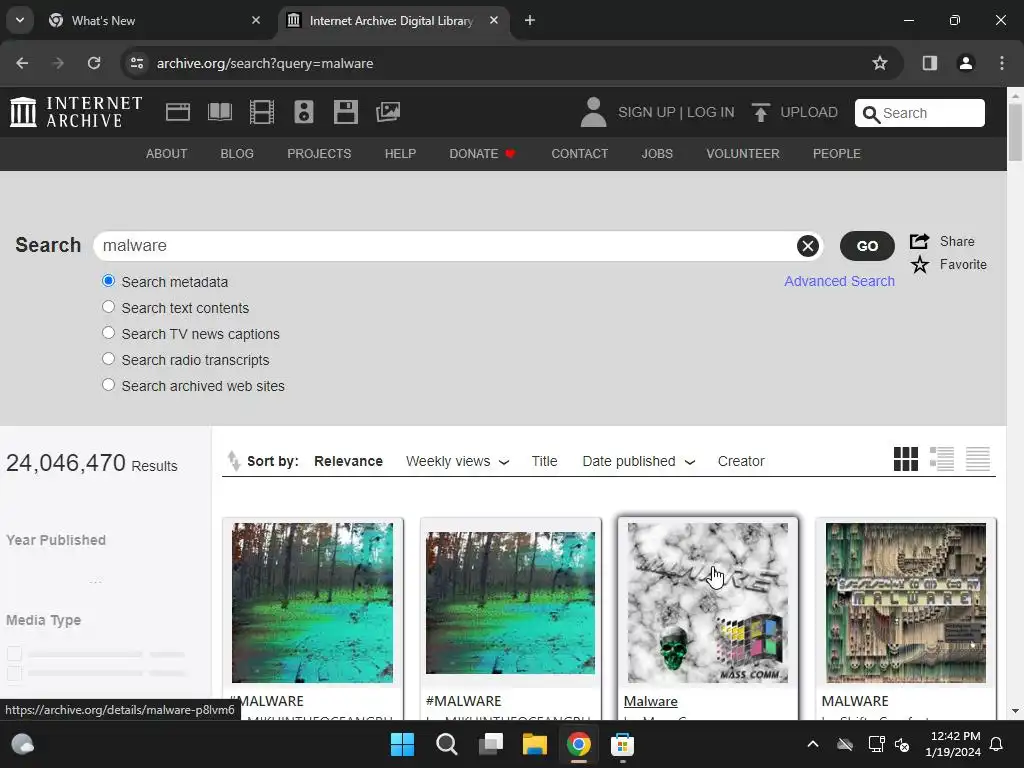Screen dimensions: 1024x768
Task: Open Chrome three-dot menu
Action: tap(1002, 63)
